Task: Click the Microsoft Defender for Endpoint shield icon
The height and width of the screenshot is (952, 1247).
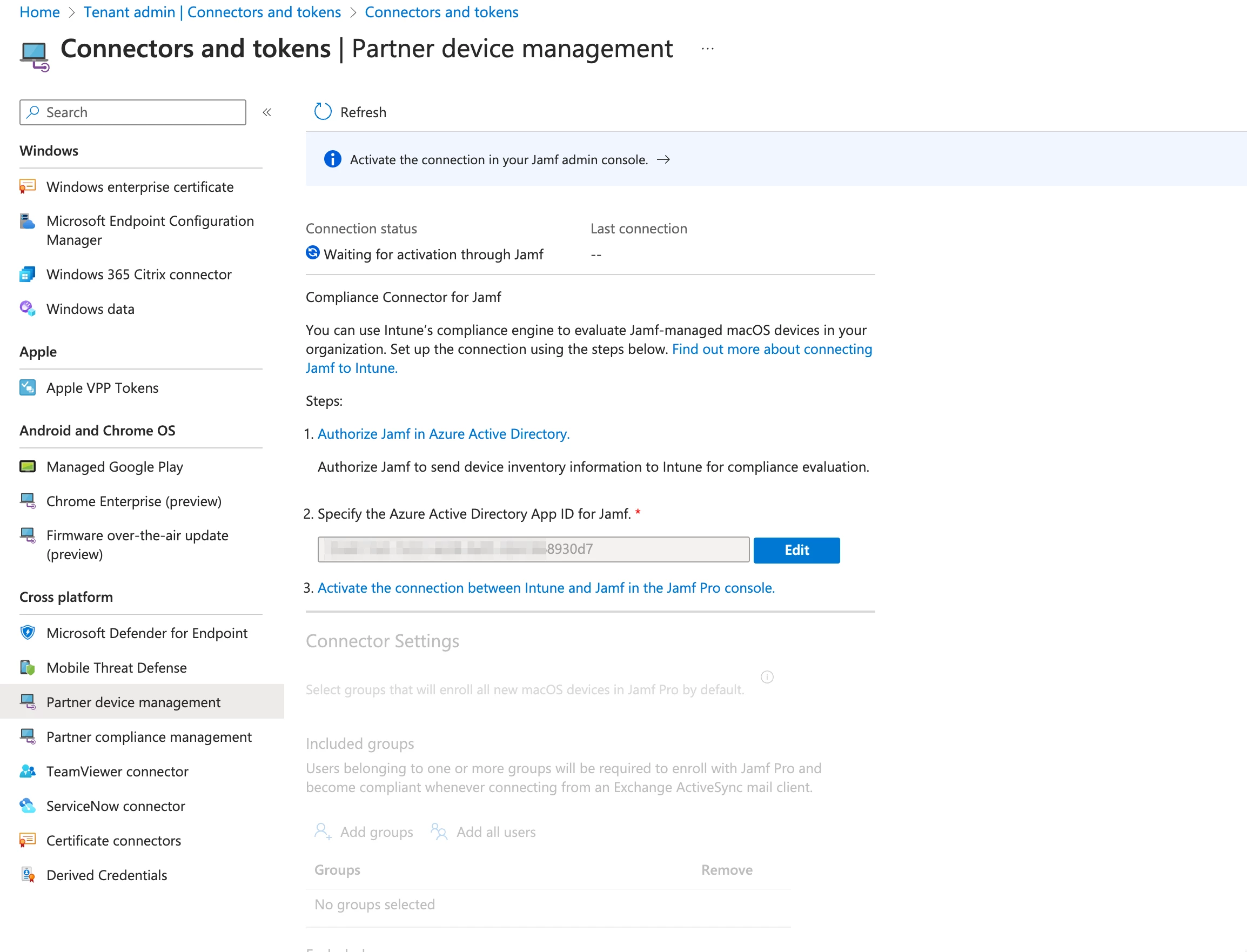Action: point(27,632)
